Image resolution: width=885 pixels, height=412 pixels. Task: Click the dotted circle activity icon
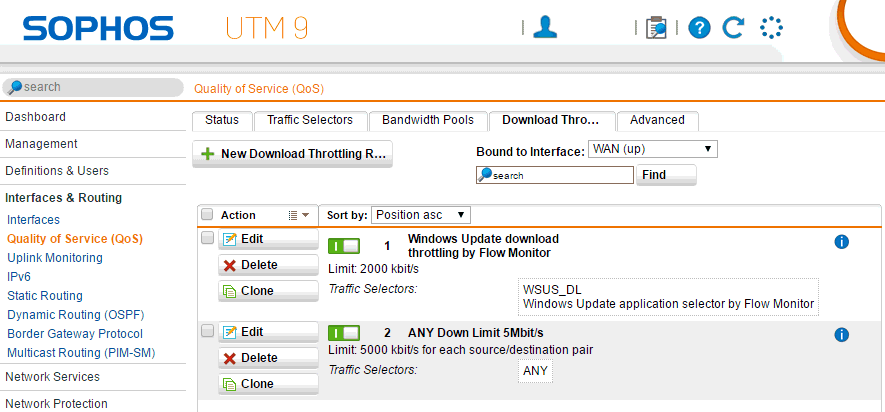tap(771, 27)
